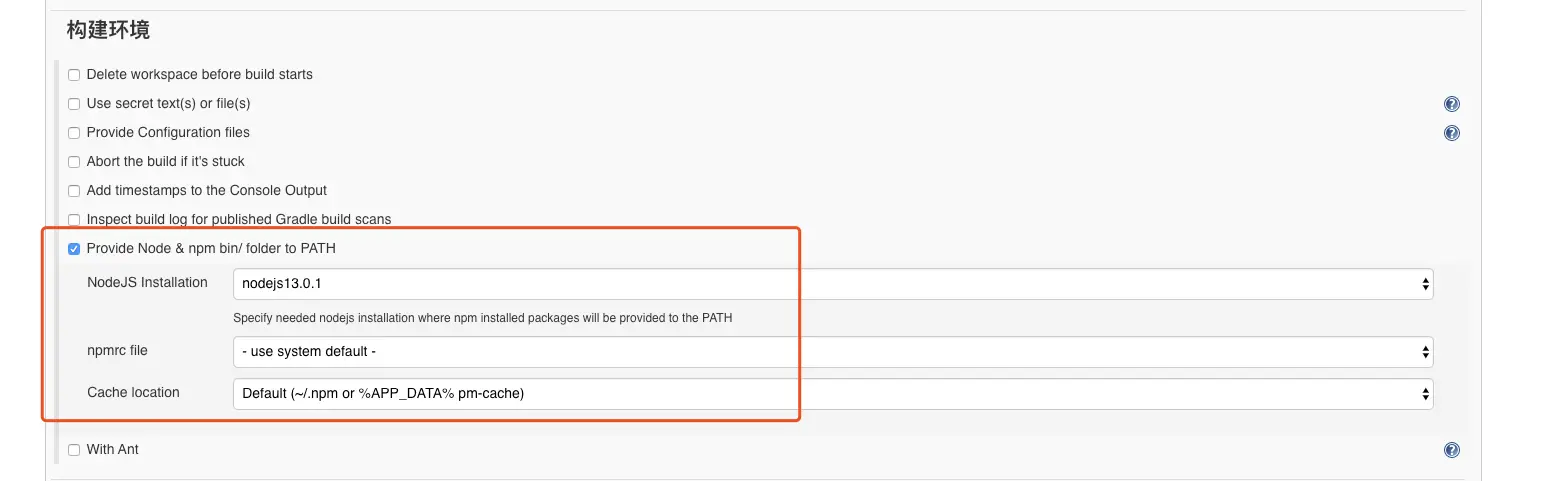Click the Abort the build if it's stuck label
The image size is (1541, 481).
pyautogui.click(x=166, y=162)
